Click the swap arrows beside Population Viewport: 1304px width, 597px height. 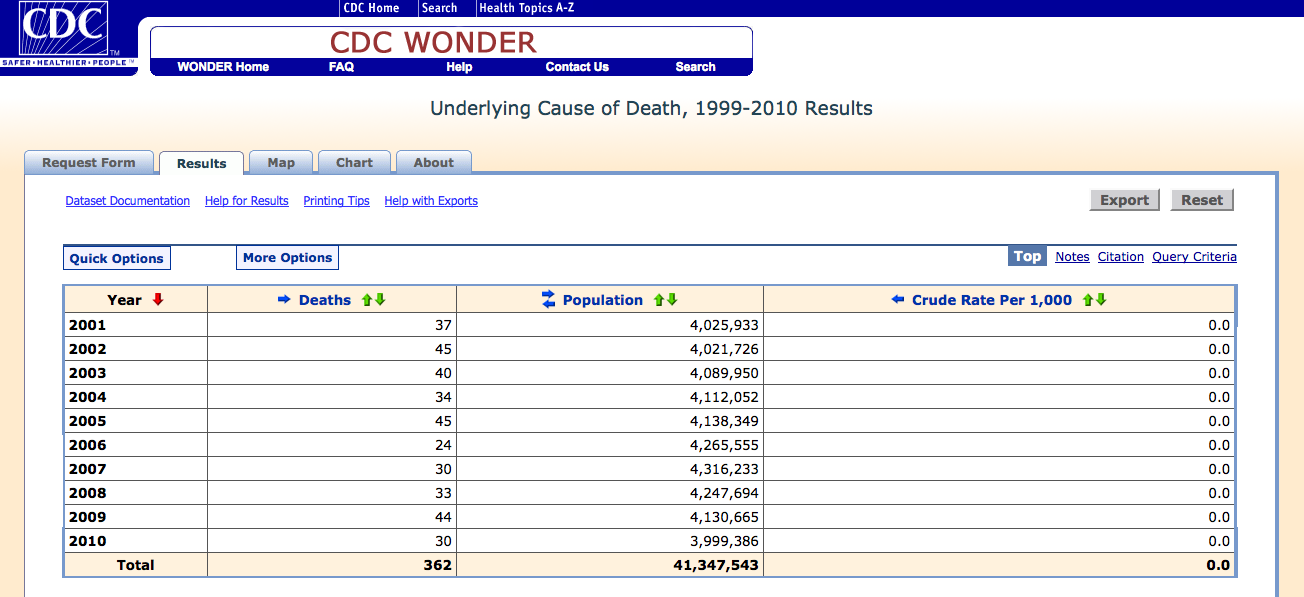[548, 299]
